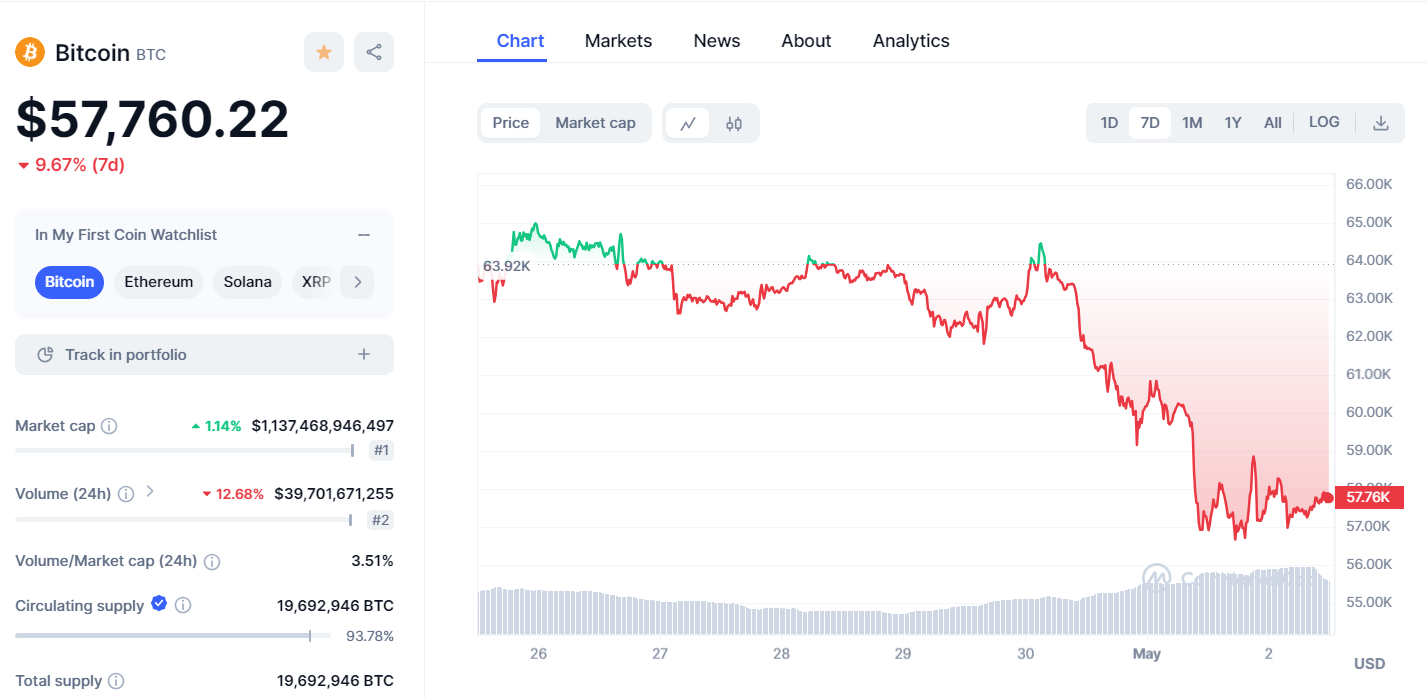Image resolution: width=1427 pixels, height=698 pixels.
Task: Click Volume rank progress bar
Action: [x=184, y=520]
